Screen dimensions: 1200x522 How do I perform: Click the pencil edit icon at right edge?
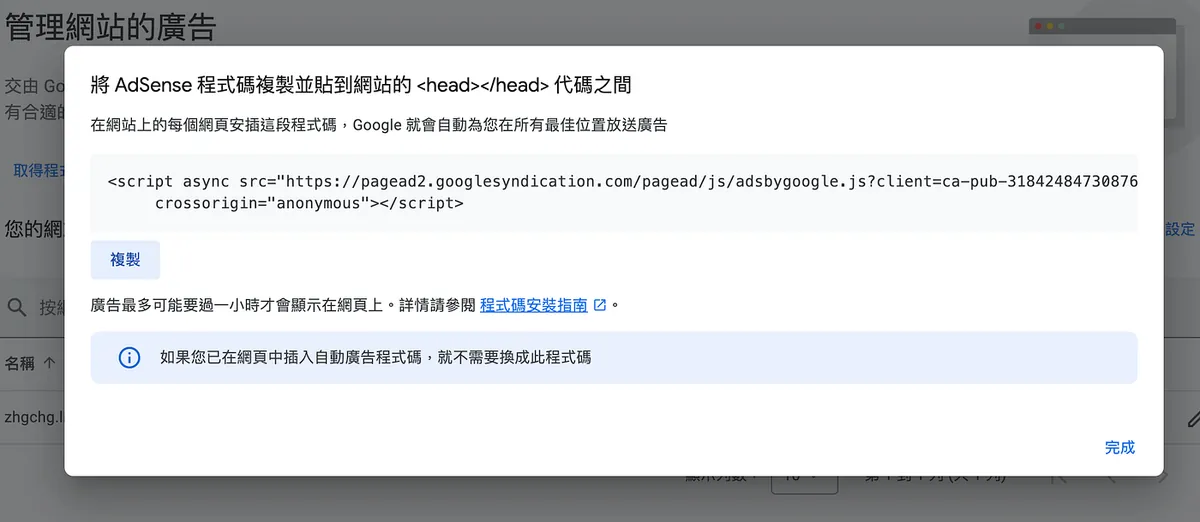tap(1192, 419)
